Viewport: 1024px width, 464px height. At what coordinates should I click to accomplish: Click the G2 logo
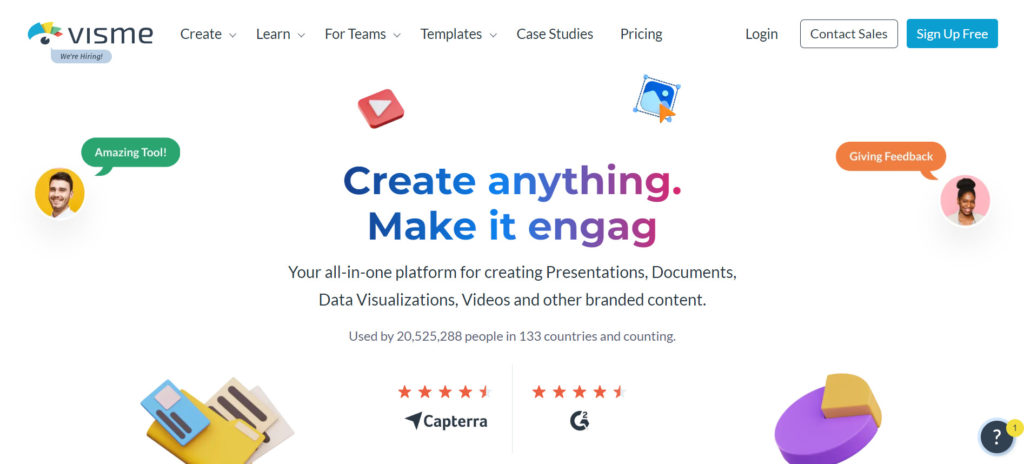(x=579, y=421)
